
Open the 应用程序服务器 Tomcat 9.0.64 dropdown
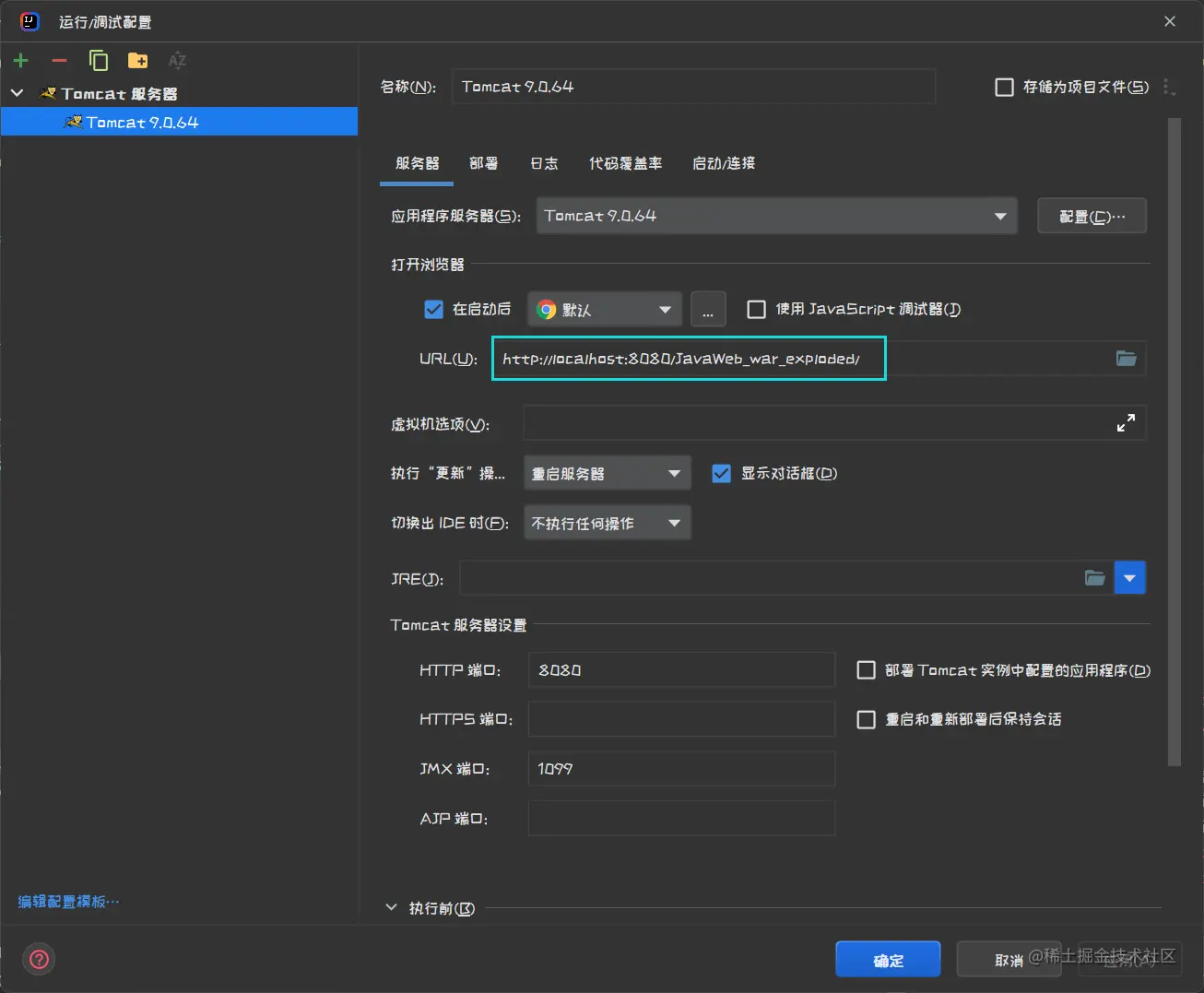(x=776, y=216)
